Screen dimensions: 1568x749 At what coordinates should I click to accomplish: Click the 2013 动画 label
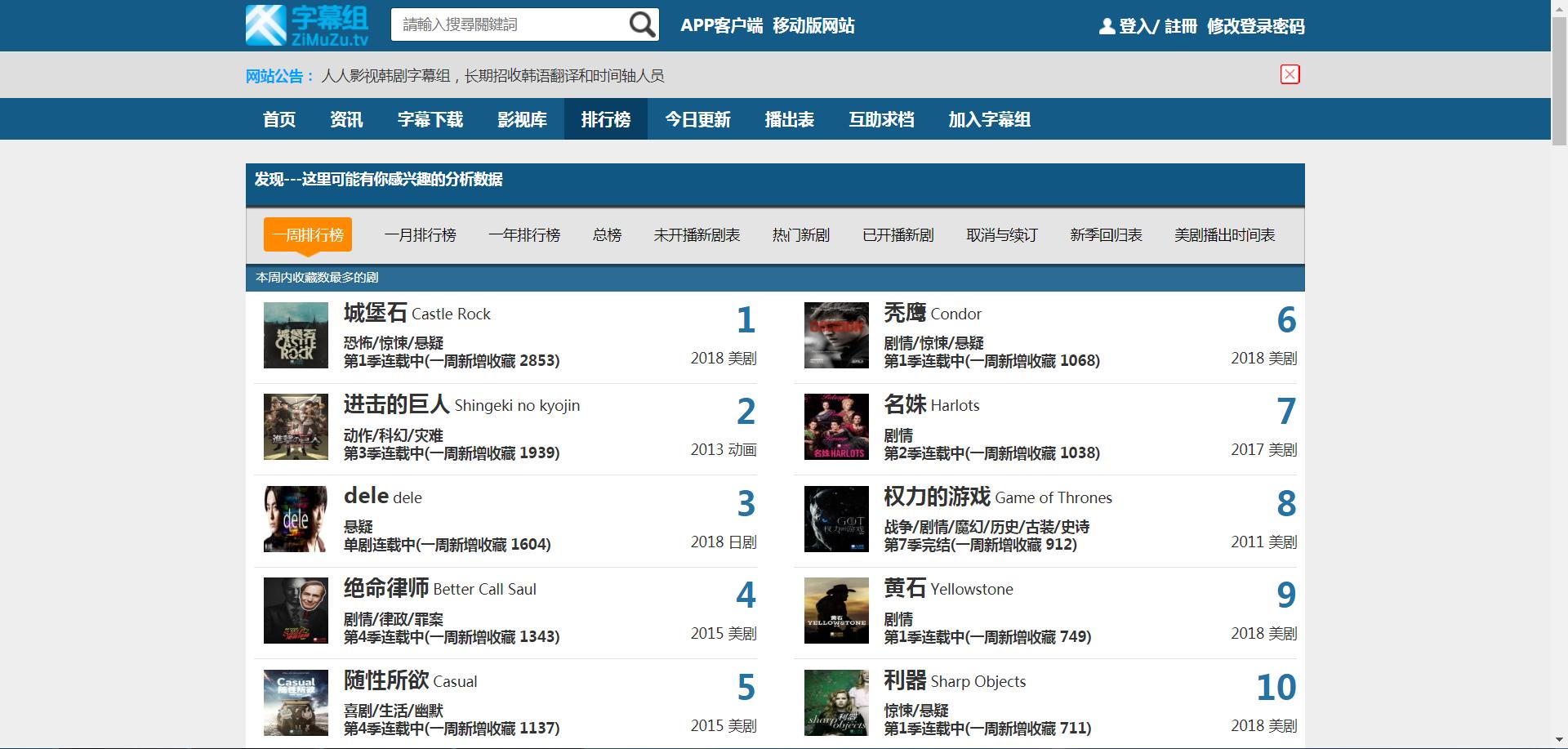pos(724,449)
